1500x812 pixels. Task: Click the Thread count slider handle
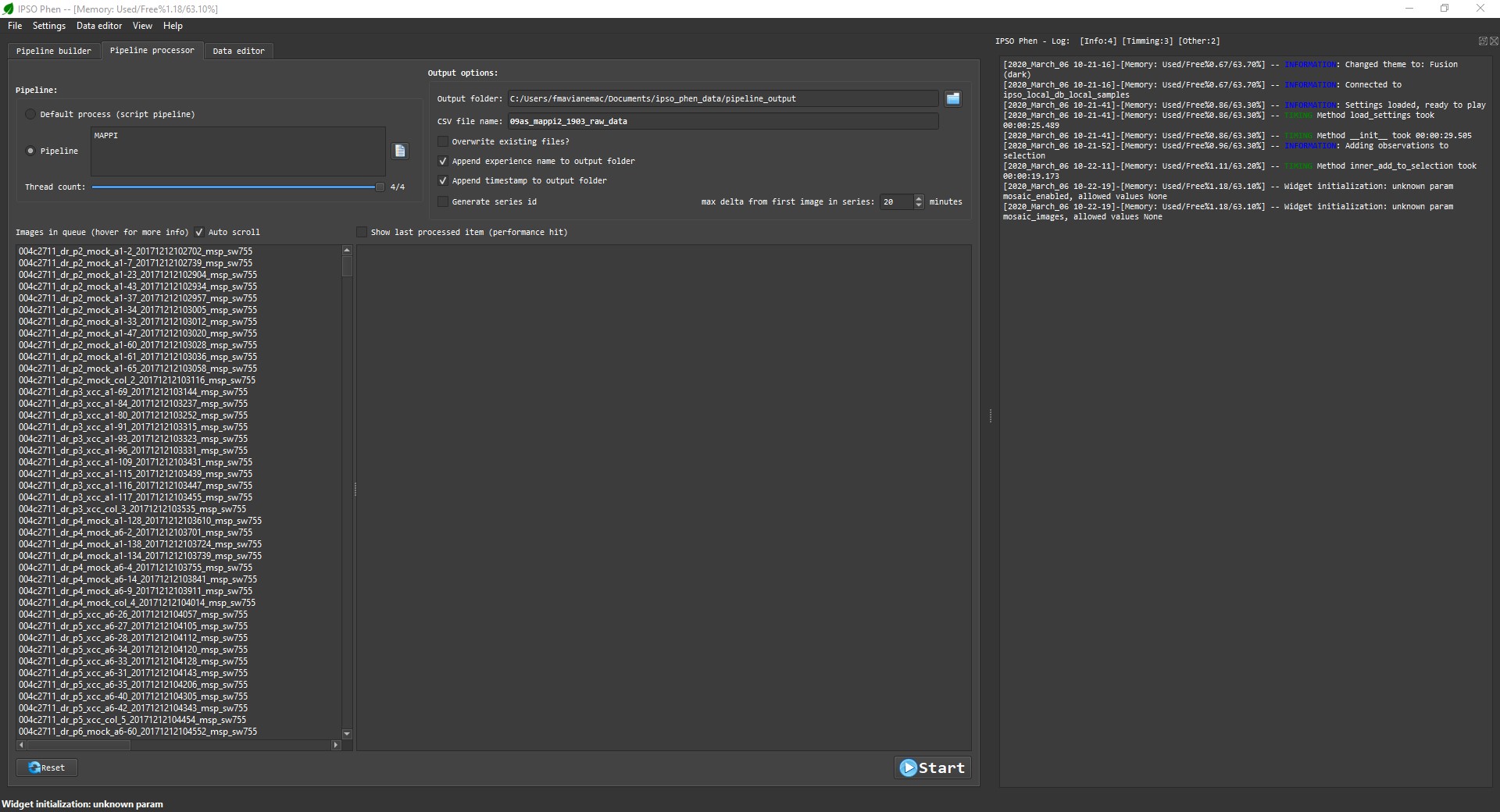click(x=380, y=187)
